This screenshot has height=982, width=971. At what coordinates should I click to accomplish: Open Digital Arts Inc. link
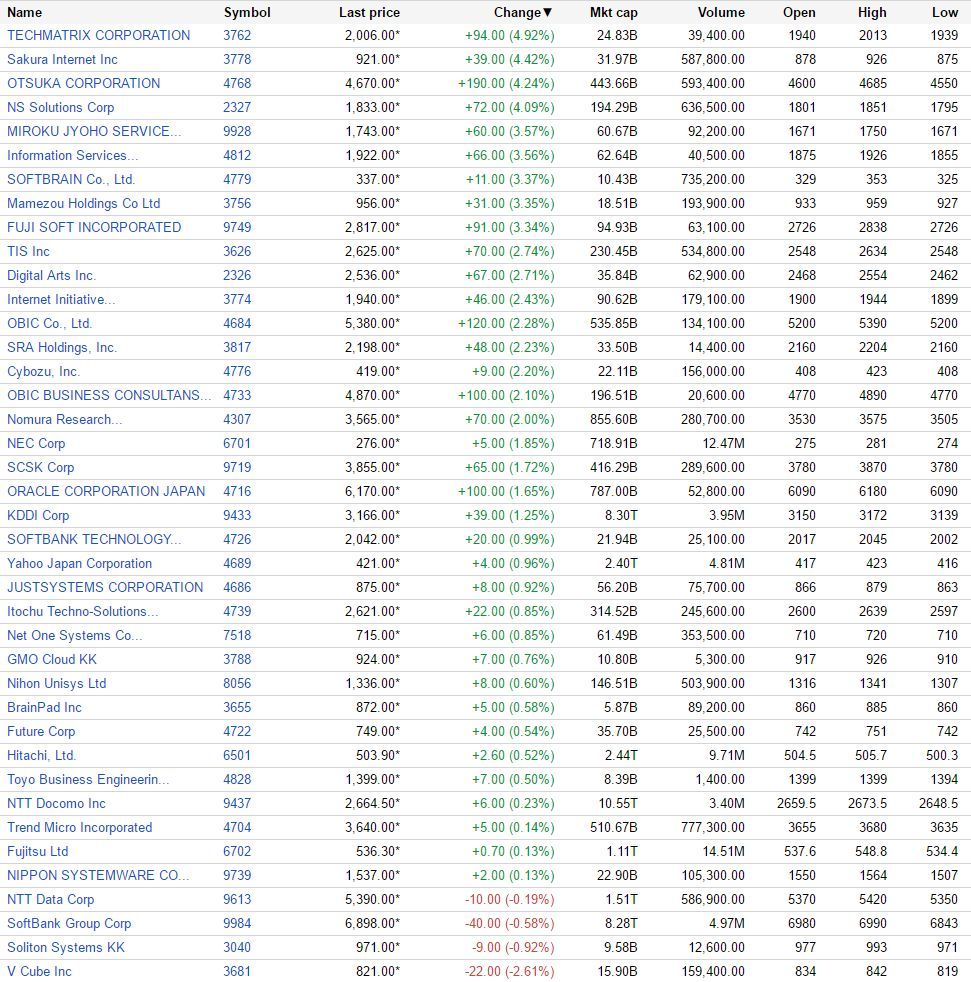51,276
